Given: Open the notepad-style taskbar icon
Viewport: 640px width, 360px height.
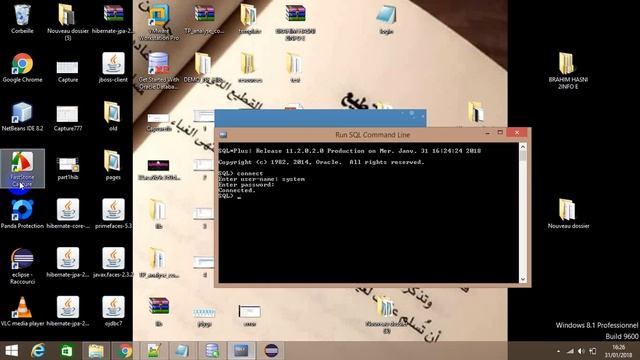Looking at the screenshot, I should coord(182,351).
